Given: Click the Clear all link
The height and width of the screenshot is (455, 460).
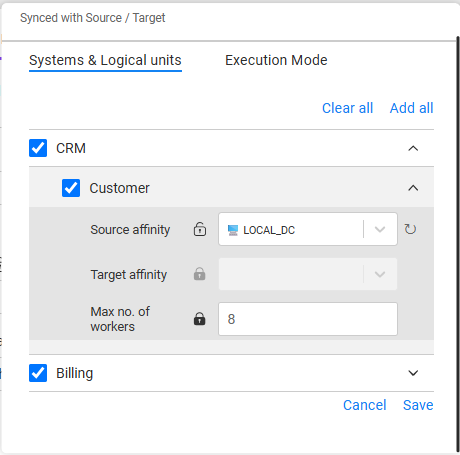Looking at the screenshot, I should pyautogui.click(x=347, y=108).
